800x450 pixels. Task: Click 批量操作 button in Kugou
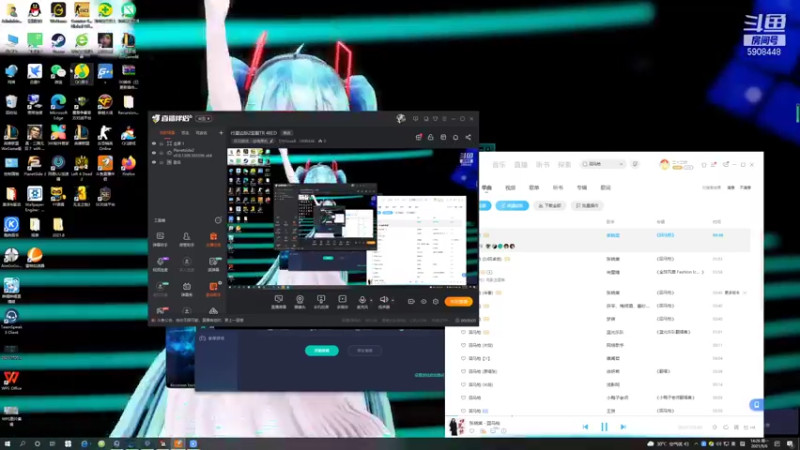pyautogui.click(x=587, y=206)
